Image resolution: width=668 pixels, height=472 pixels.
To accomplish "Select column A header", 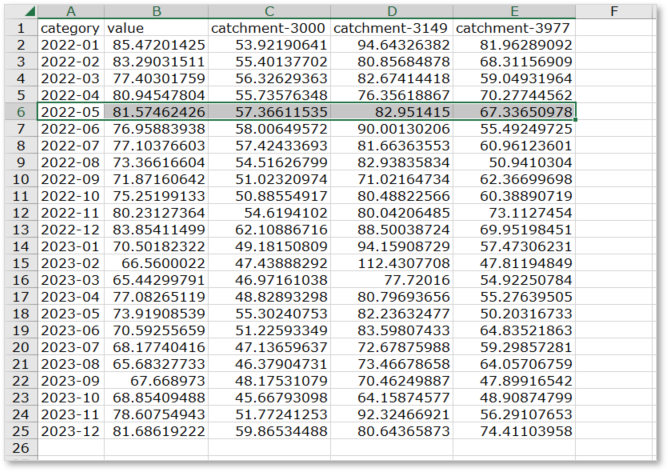I will 69,12.
